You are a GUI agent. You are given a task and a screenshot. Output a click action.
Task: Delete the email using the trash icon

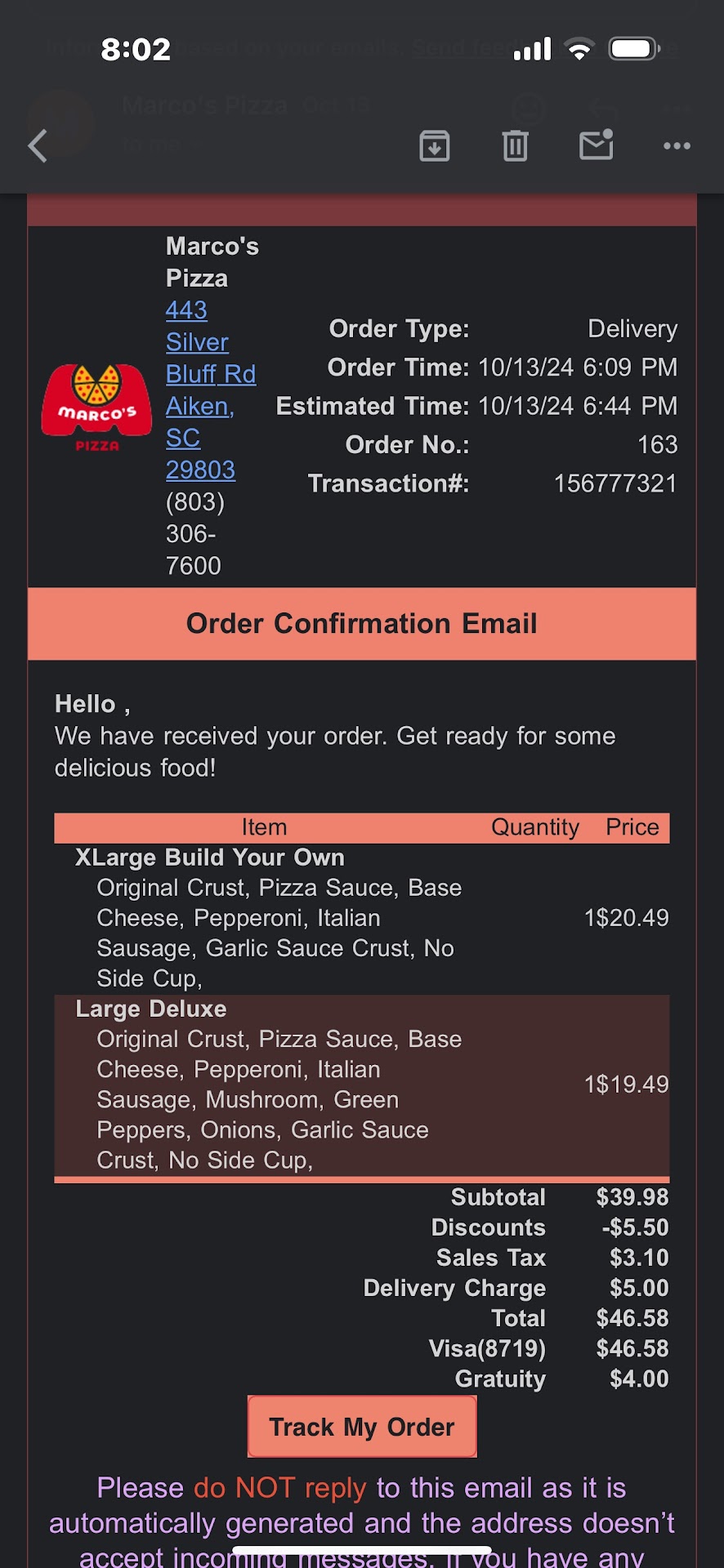(515, 146)
